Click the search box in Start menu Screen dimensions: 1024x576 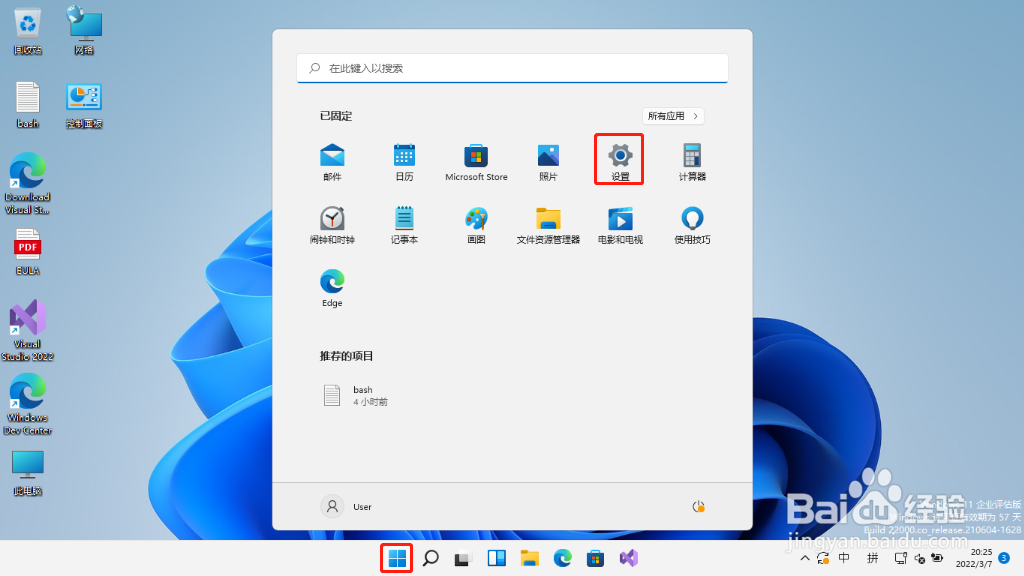[x=512, y=68]
